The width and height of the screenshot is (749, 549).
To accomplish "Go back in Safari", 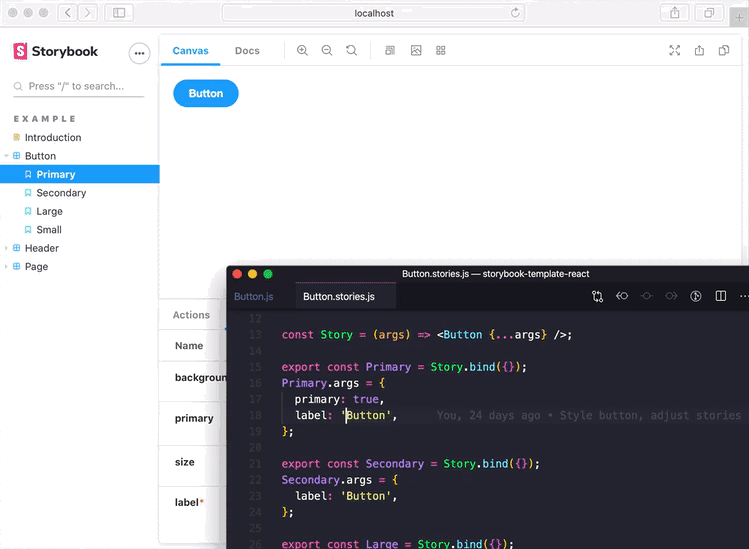I will tap(68, 13).
